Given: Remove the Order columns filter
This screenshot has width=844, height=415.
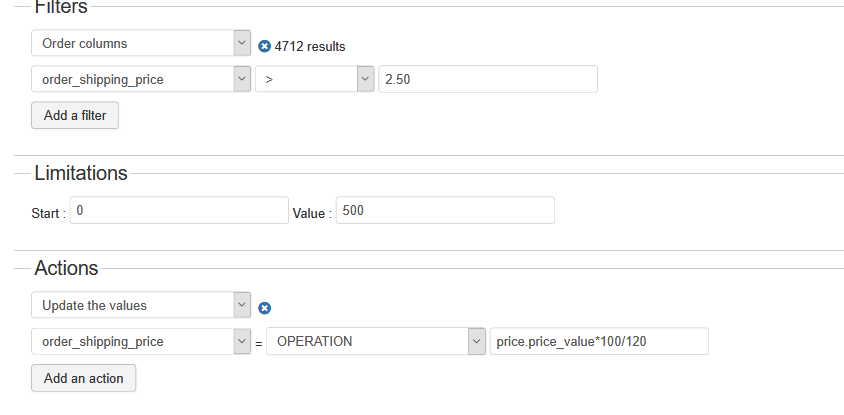Looking at the screenshot, I should tap(264, 46).
